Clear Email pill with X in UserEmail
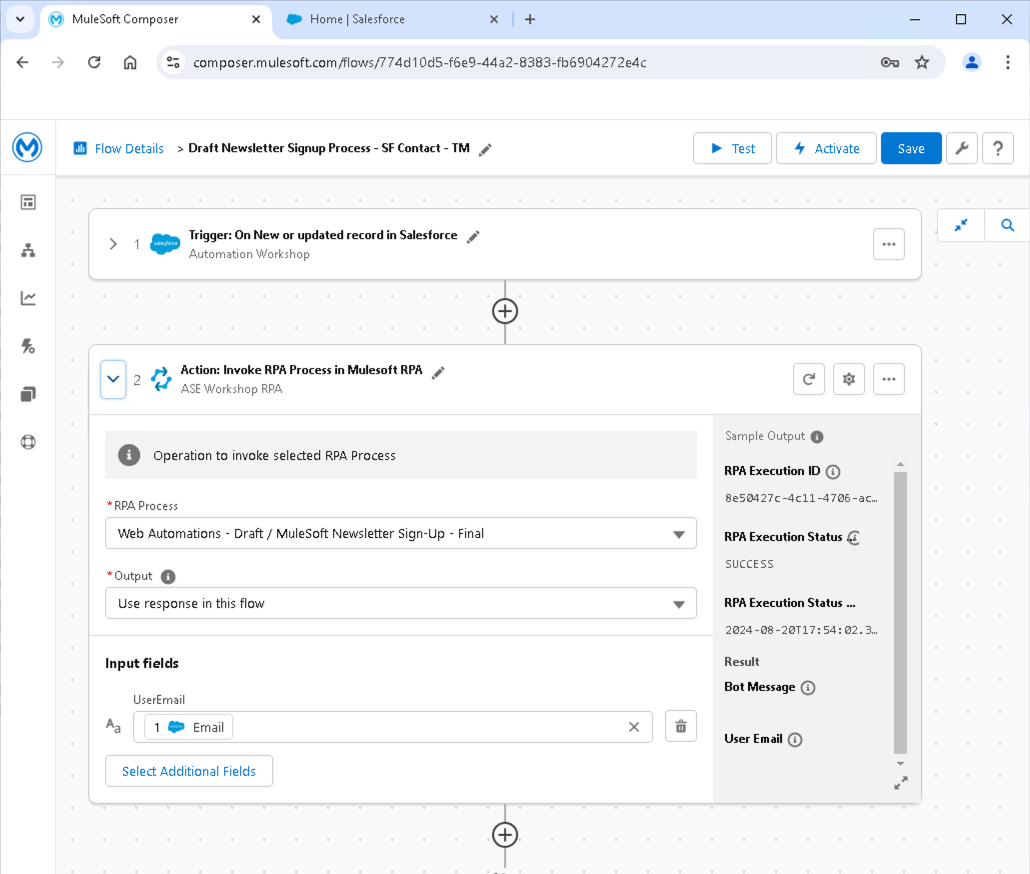 coord(633,727)
